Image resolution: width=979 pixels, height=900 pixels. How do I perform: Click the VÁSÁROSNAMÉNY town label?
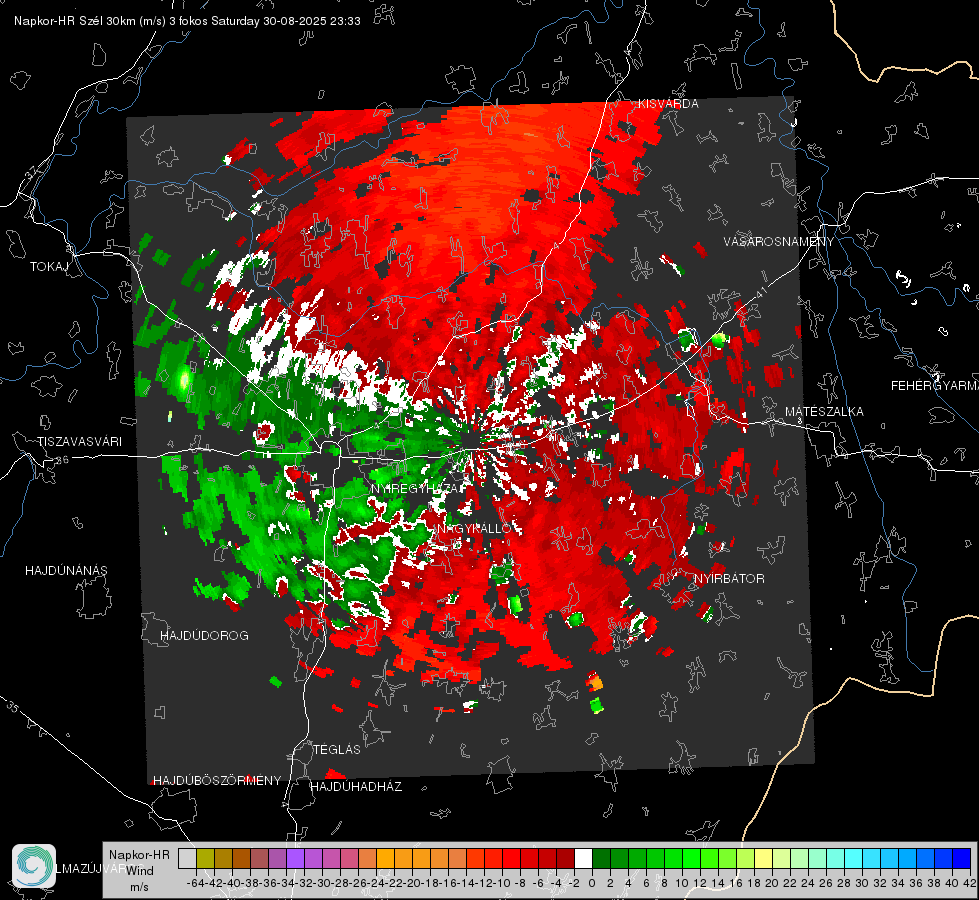[x=779, y=242]
